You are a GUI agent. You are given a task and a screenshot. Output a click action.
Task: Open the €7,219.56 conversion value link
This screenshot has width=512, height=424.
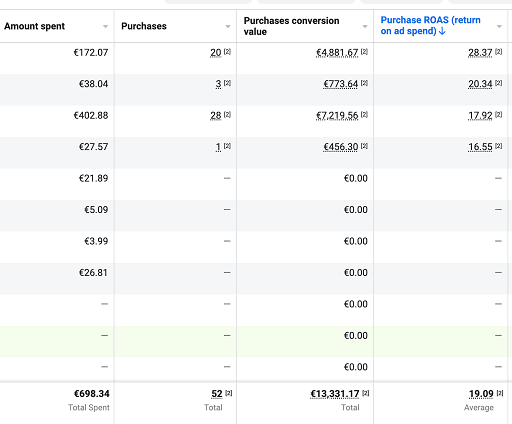click(x=337, y=116)
